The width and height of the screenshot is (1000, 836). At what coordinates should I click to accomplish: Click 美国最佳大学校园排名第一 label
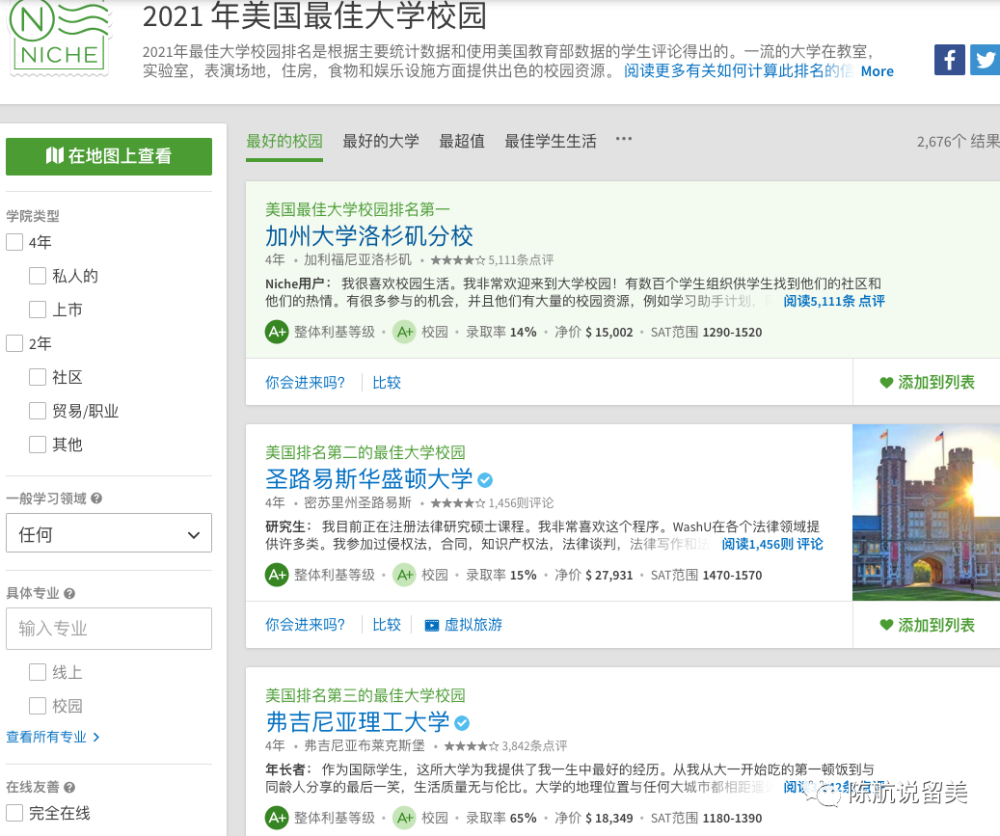tap(358, 209)
